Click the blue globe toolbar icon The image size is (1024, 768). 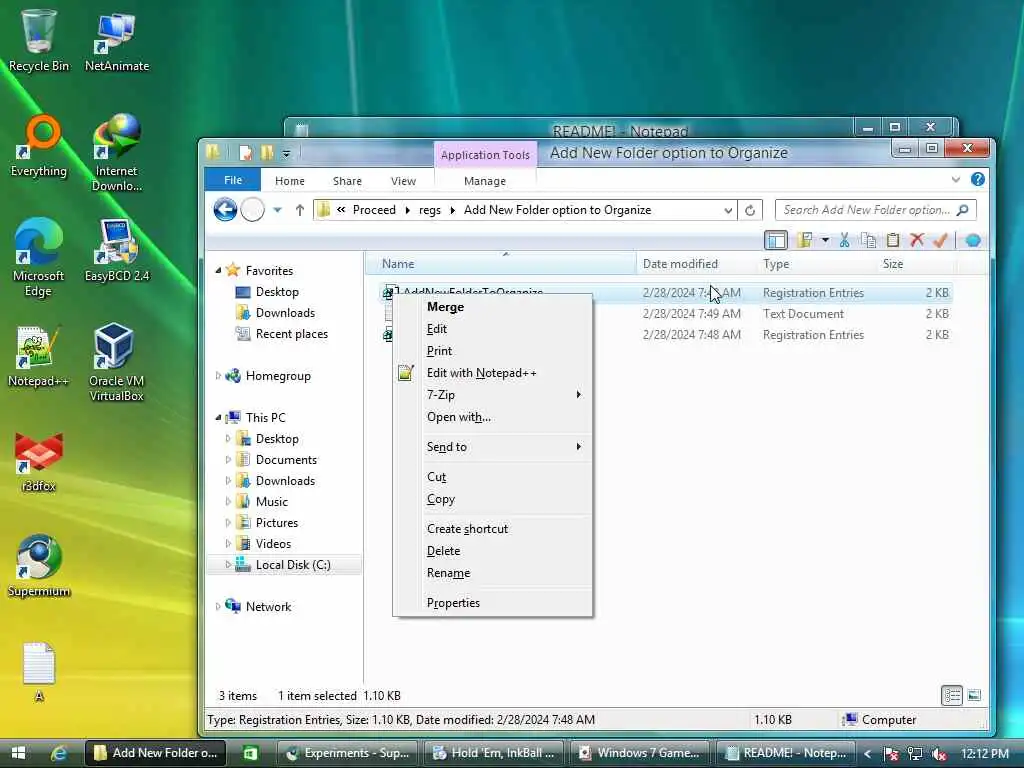pyautogui.click(x=973, y=240)
